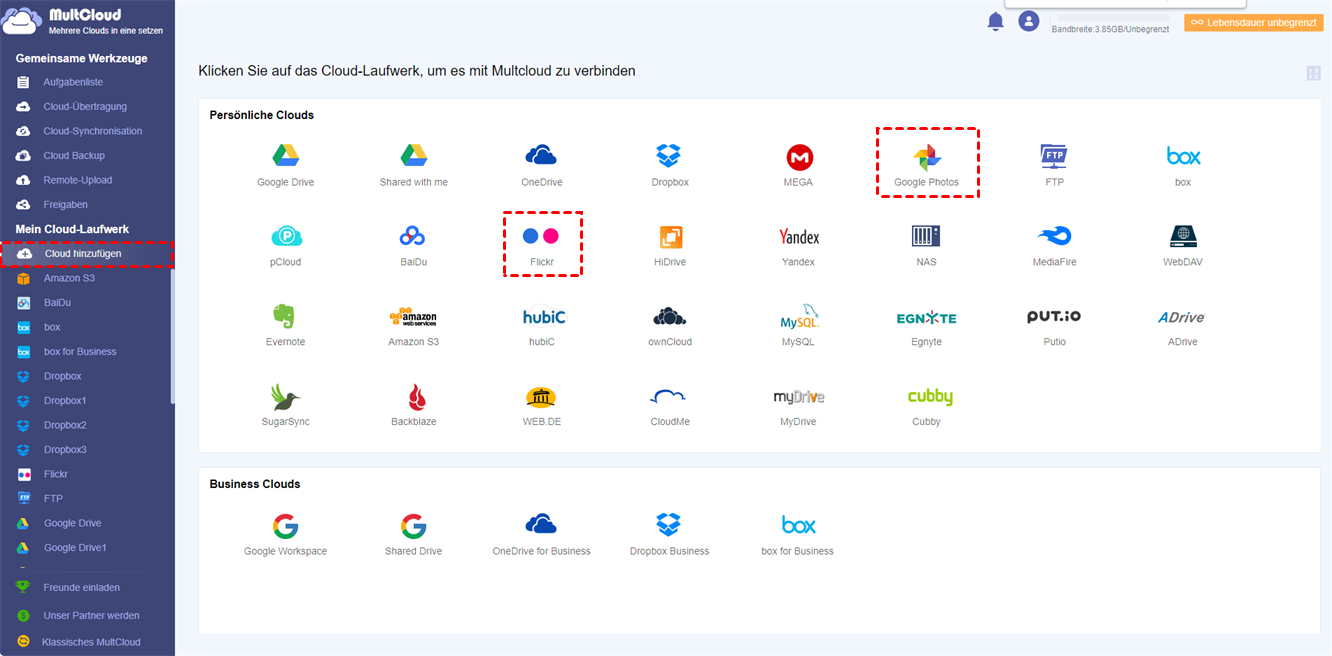This screenshot has height=656, width=1332.
Task: Select the Cubby cloud icon
Action: [x=930, y=397]
